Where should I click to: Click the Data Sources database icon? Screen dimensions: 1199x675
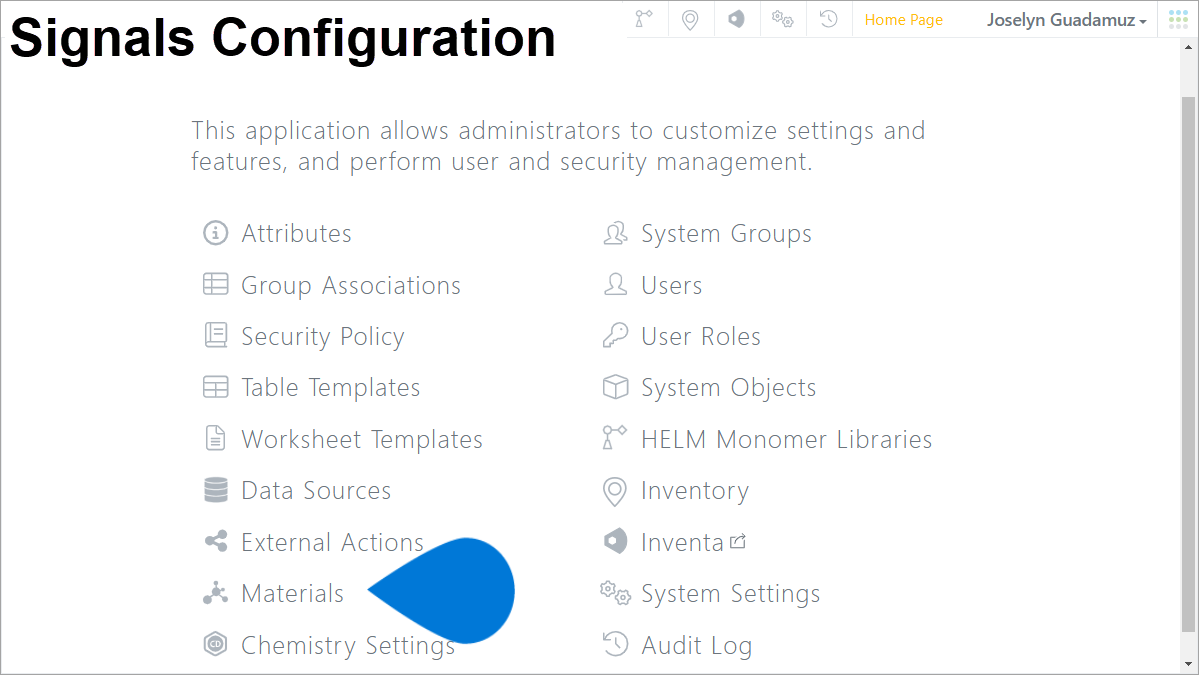(x=216, y=489)
